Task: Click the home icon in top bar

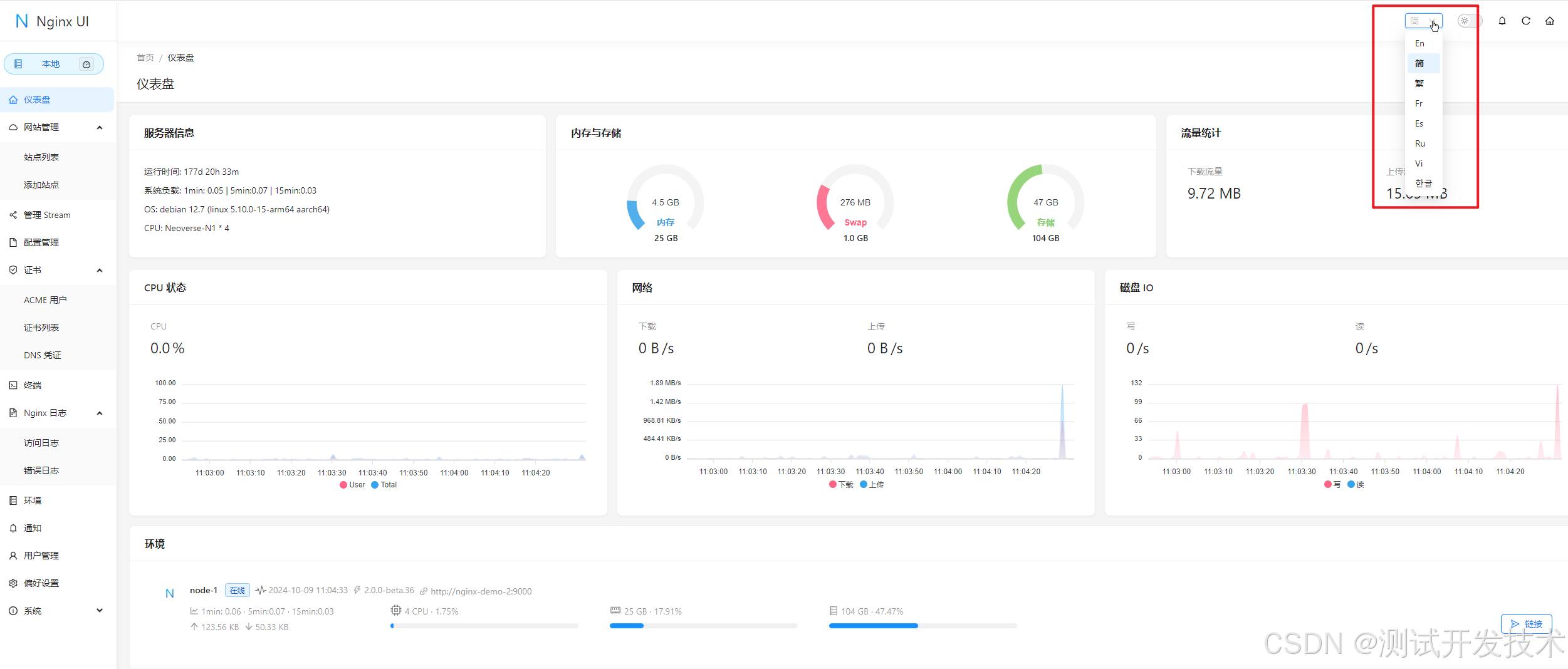Action: point(1550,21)
